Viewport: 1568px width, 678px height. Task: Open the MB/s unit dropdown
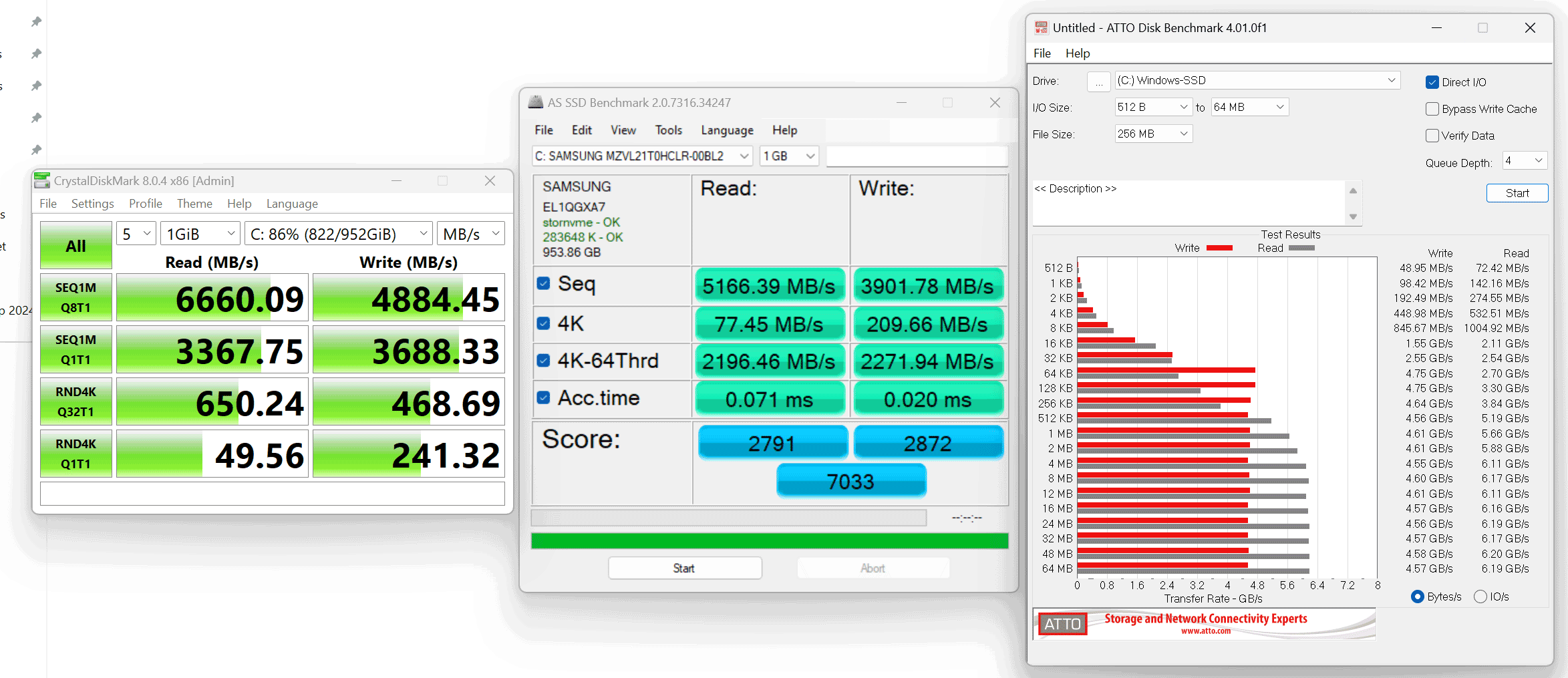pos(470,234)
